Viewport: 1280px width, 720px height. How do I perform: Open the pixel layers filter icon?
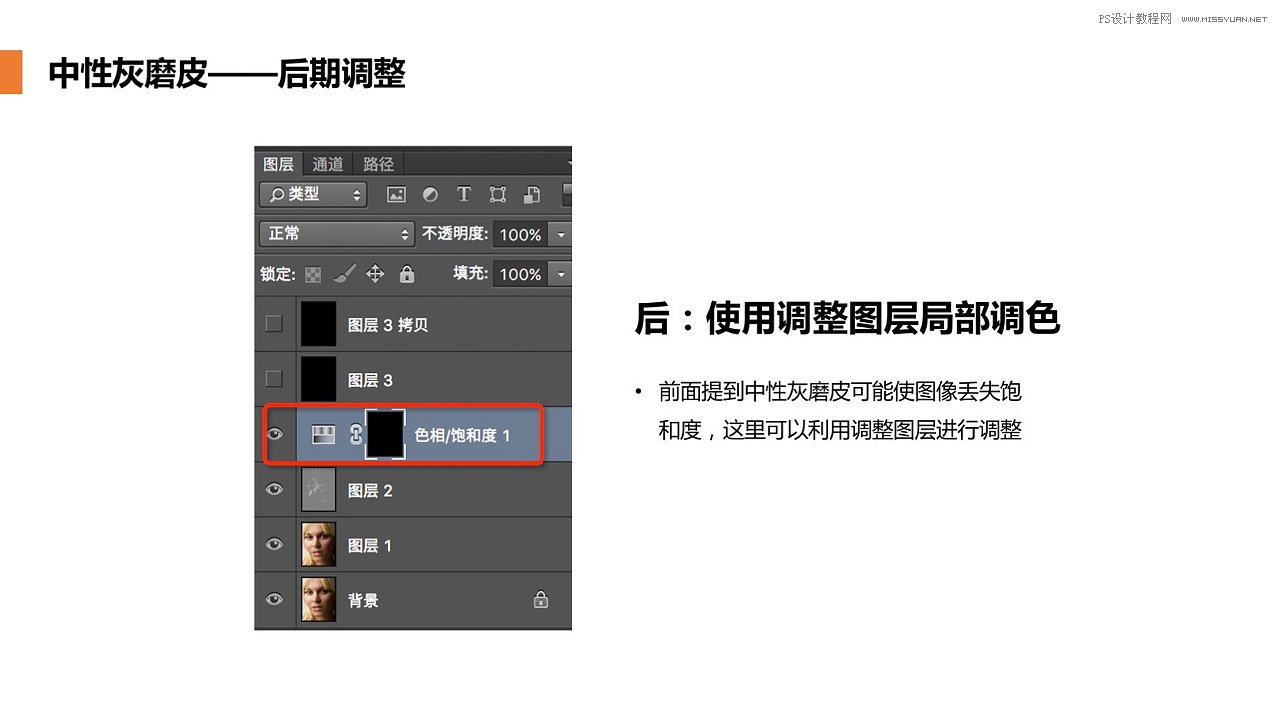click(398, 195)
